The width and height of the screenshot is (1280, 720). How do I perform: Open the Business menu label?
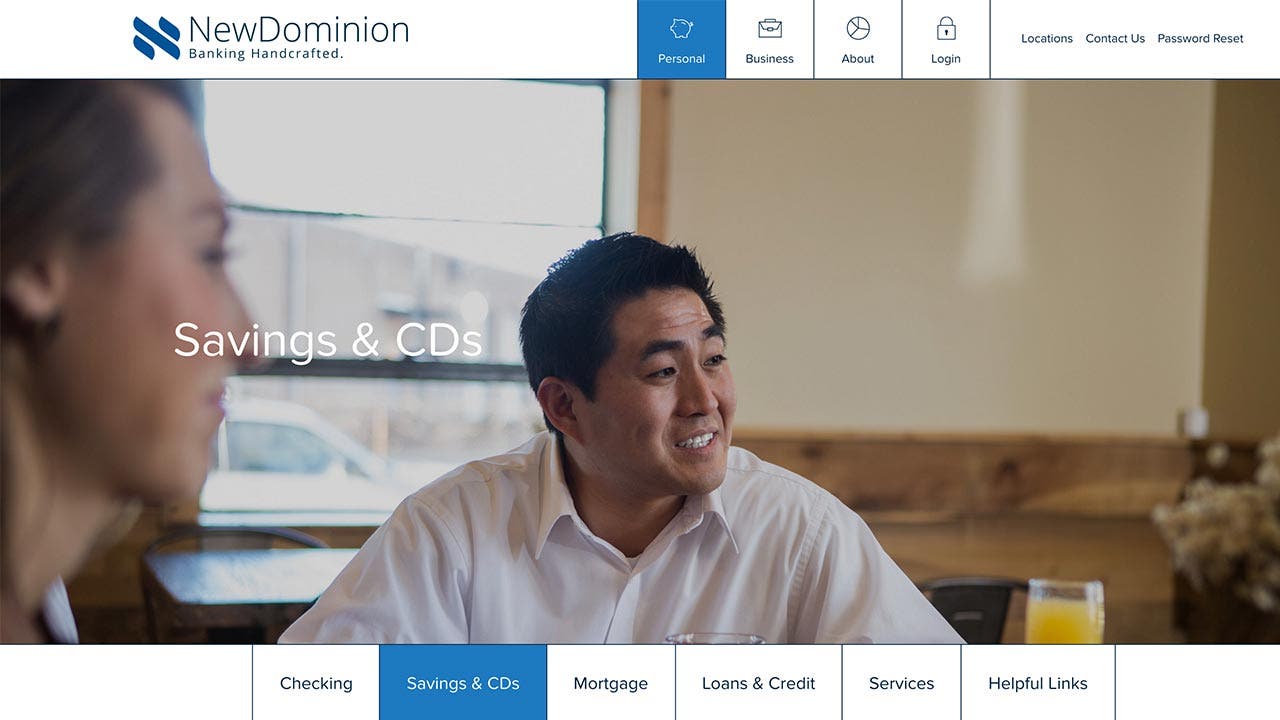tap(770, 59)
